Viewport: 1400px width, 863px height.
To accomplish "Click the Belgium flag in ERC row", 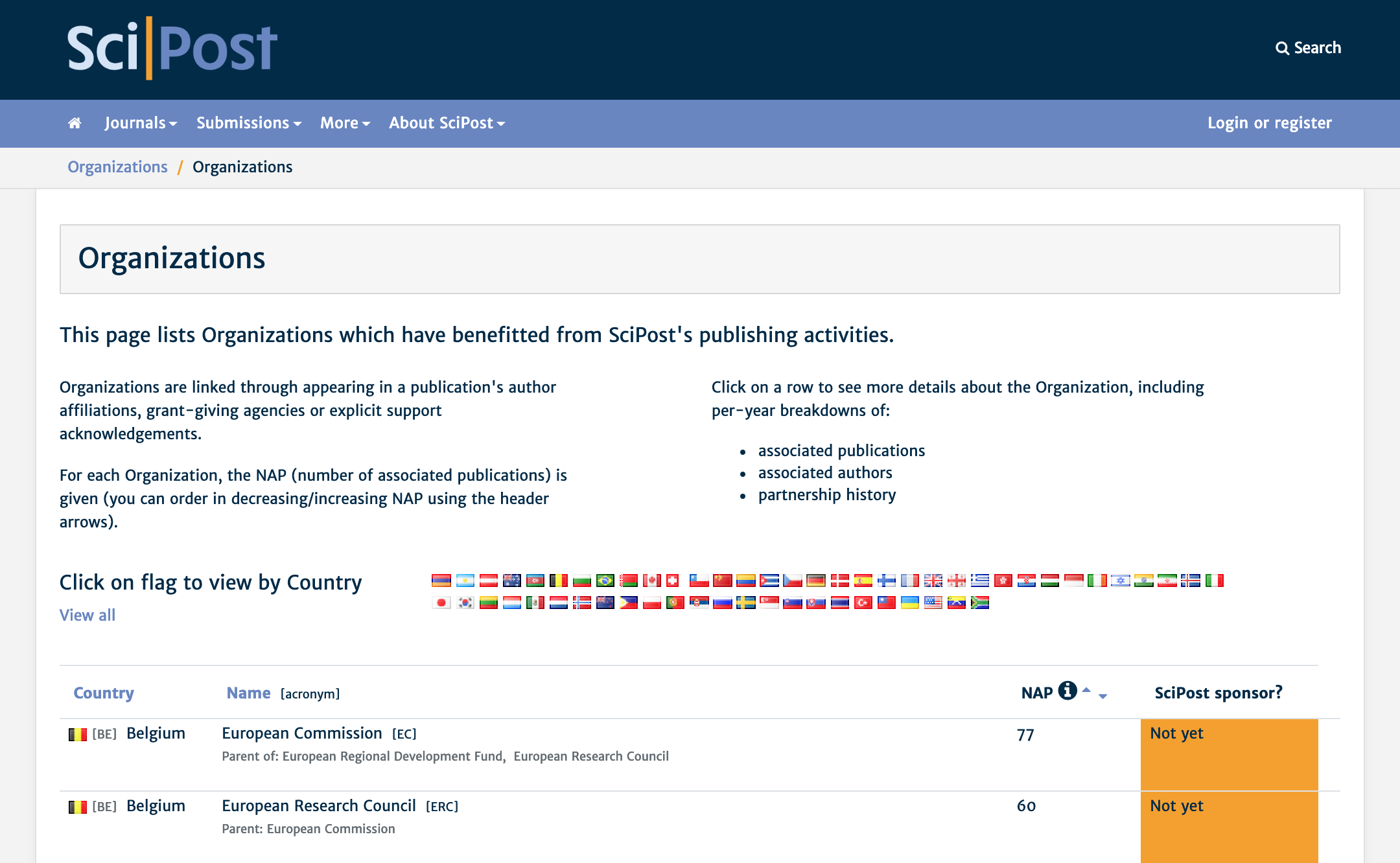I will [78, 807].
